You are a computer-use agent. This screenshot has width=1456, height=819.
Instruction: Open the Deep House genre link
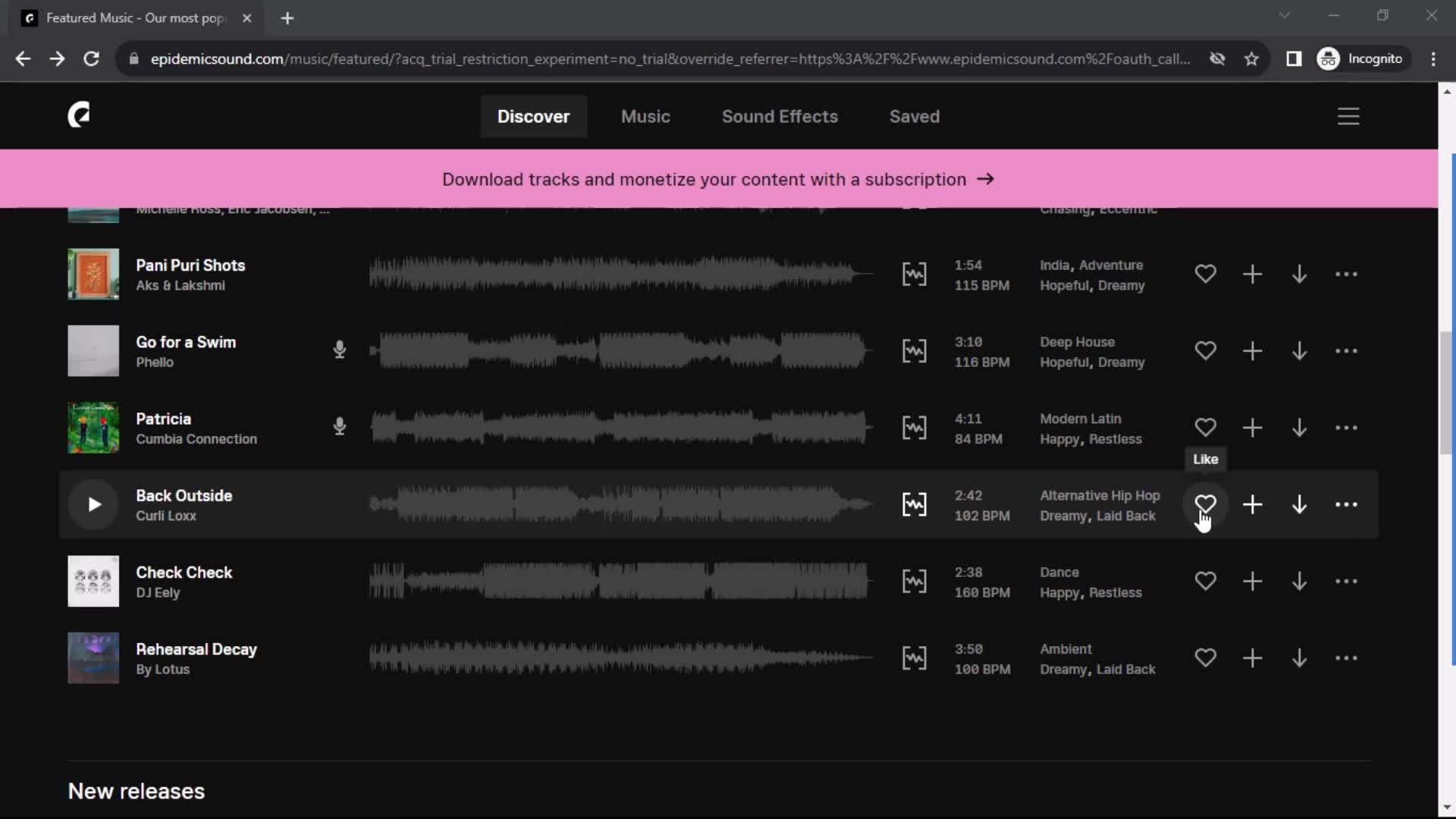click(x=1077, y=342)
